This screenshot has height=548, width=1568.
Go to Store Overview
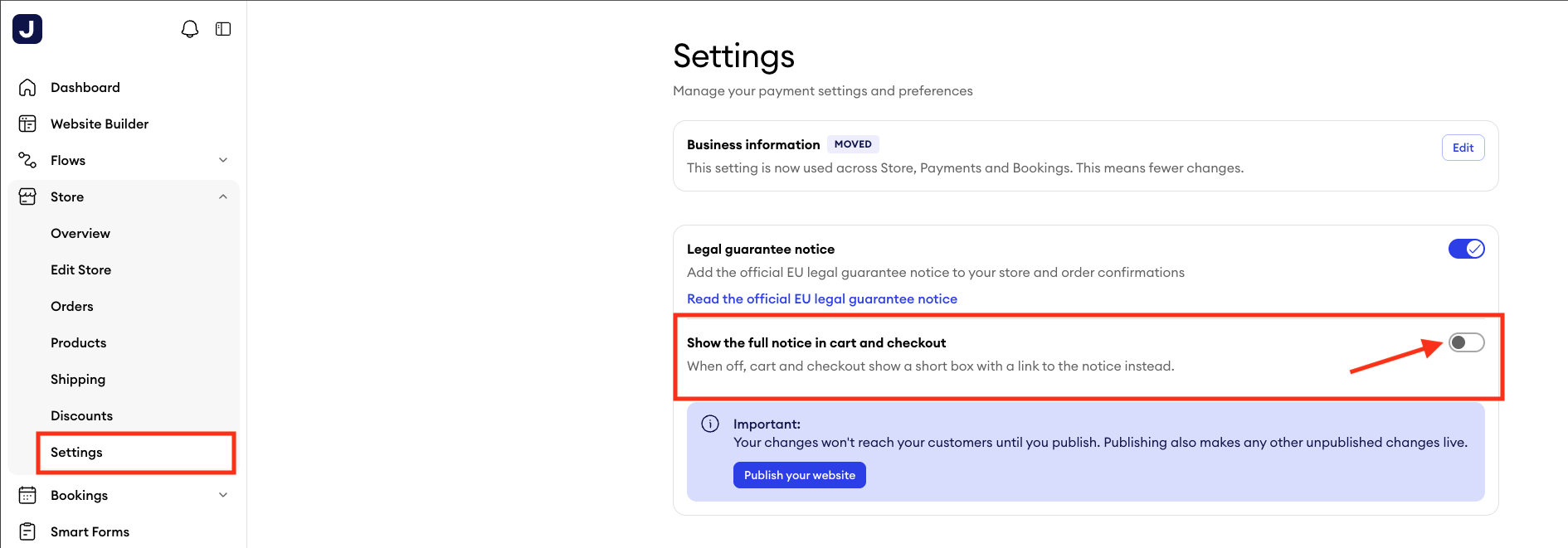(80, 233)
